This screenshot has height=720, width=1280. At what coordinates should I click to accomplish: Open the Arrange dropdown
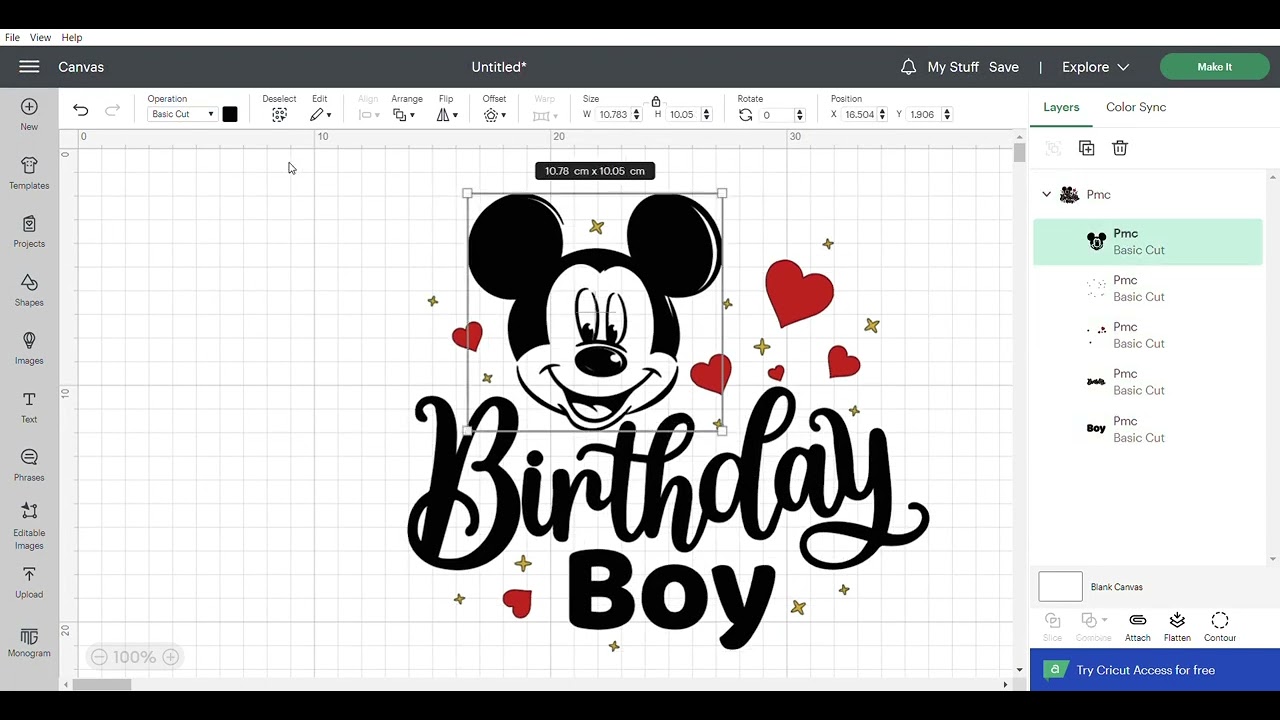[x=404, y=115]
